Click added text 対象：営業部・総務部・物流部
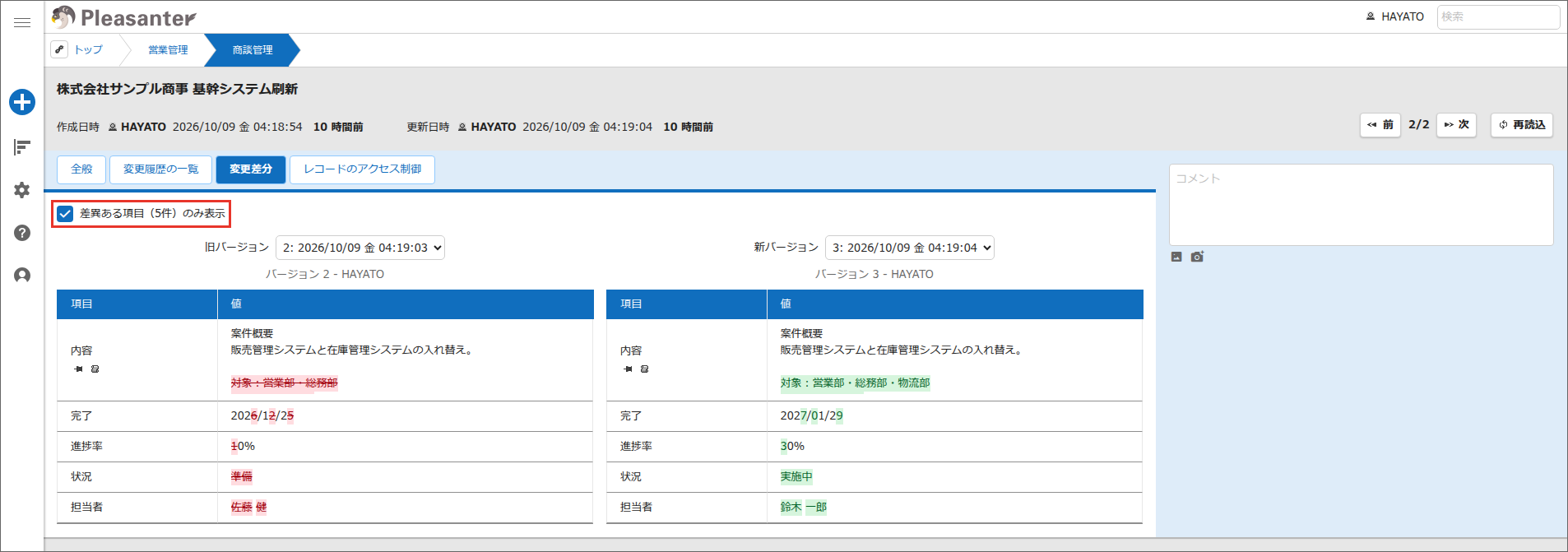This screenshot has height=552, width=1568. (x=856, y=383)
